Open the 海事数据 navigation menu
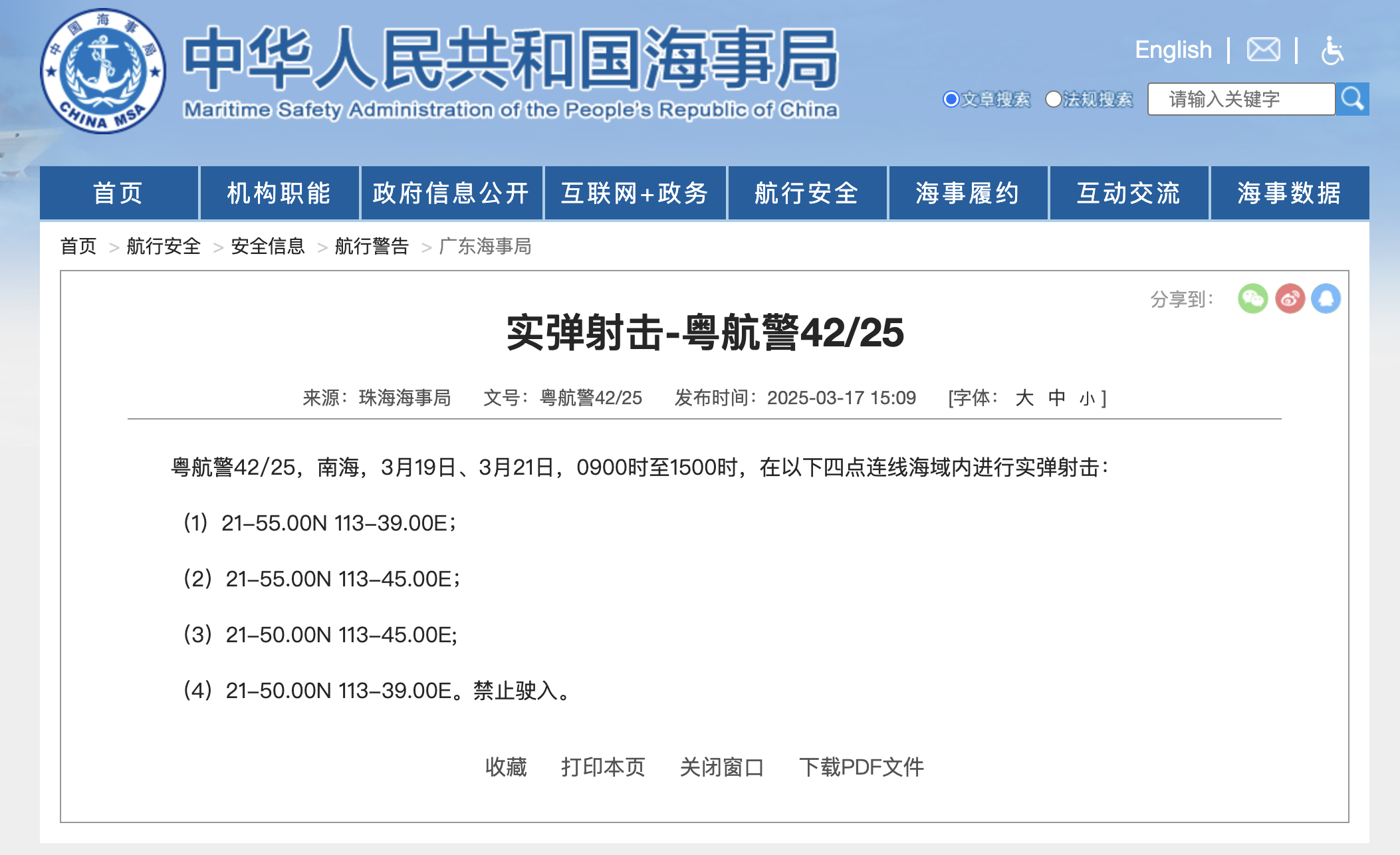This screenshot has width=1400, height=855. [1290, 193]
